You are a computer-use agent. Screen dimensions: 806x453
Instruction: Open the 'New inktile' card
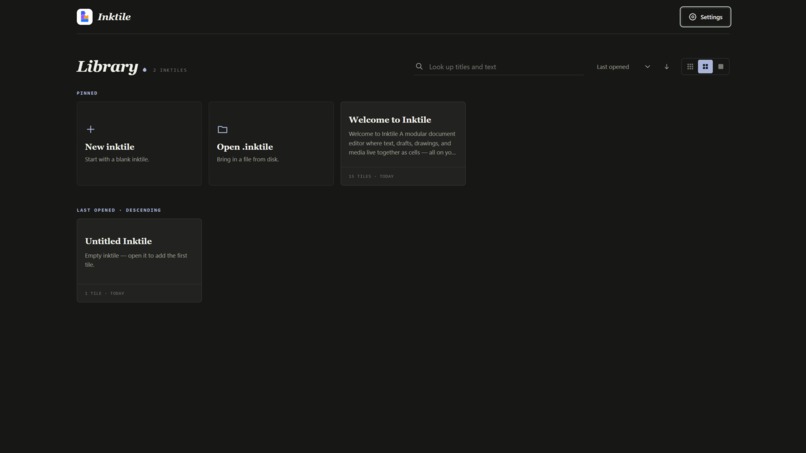(139, 143)
